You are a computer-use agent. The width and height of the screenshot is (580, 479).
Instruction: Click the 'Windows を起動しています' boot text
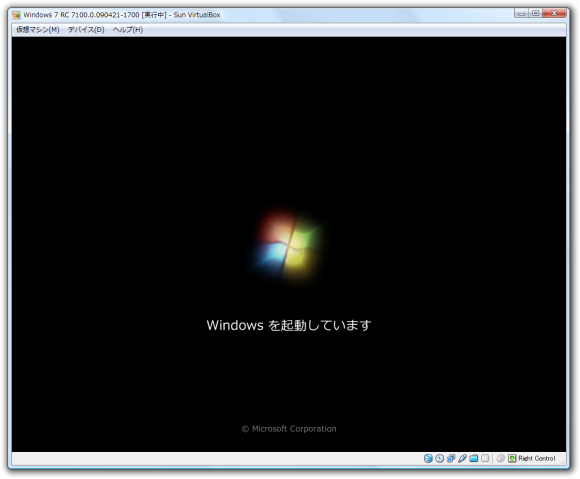tap(289, 325)
